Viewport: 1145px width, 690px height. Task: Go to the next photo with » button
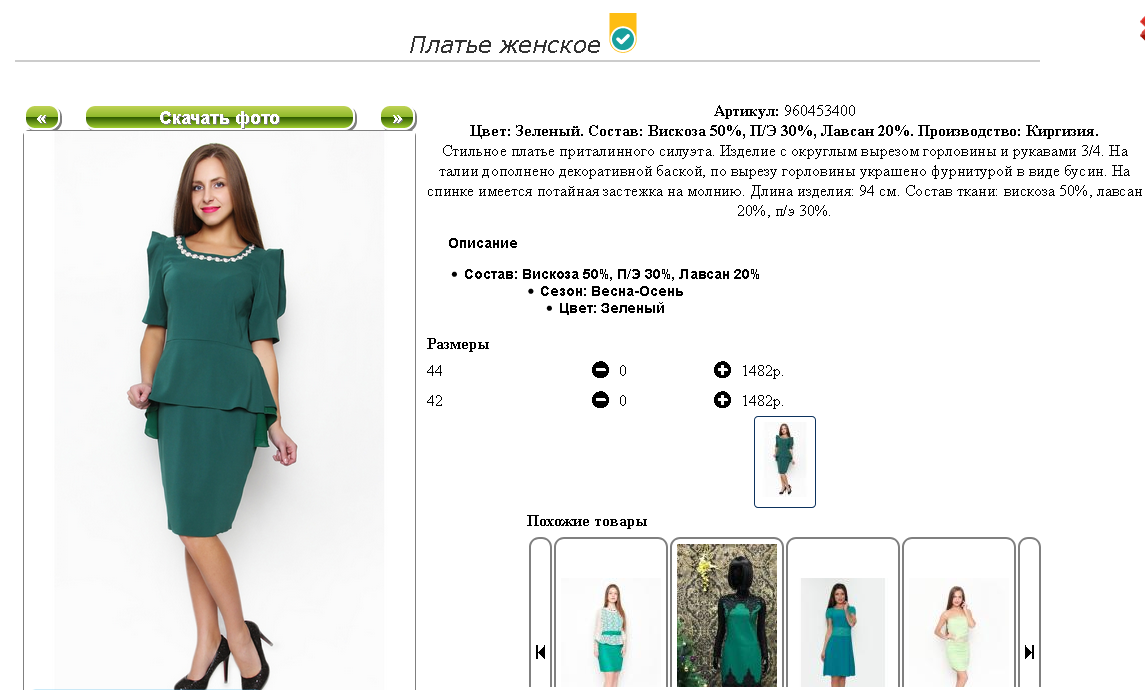point(397,118)
